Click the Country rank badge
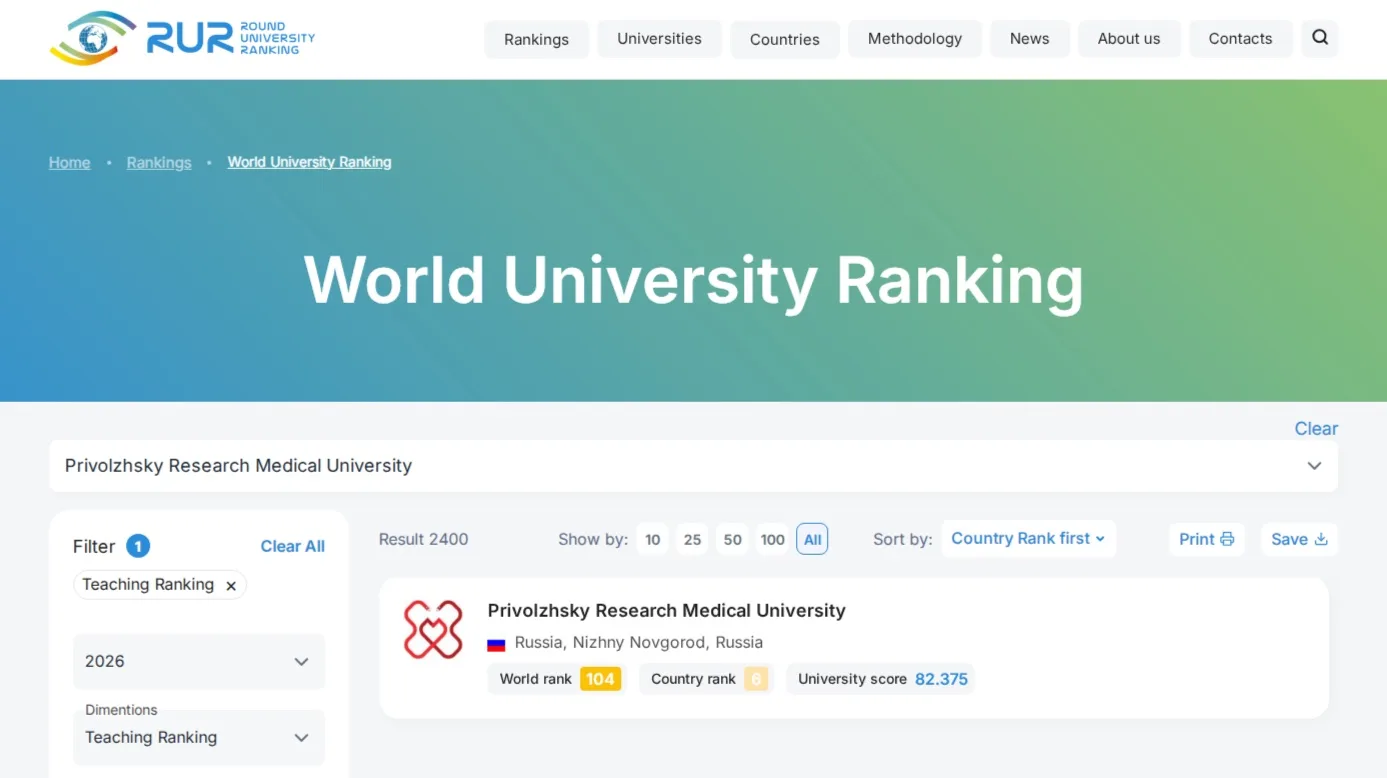Screen dimensions: 1387x778 click(756, 679)
